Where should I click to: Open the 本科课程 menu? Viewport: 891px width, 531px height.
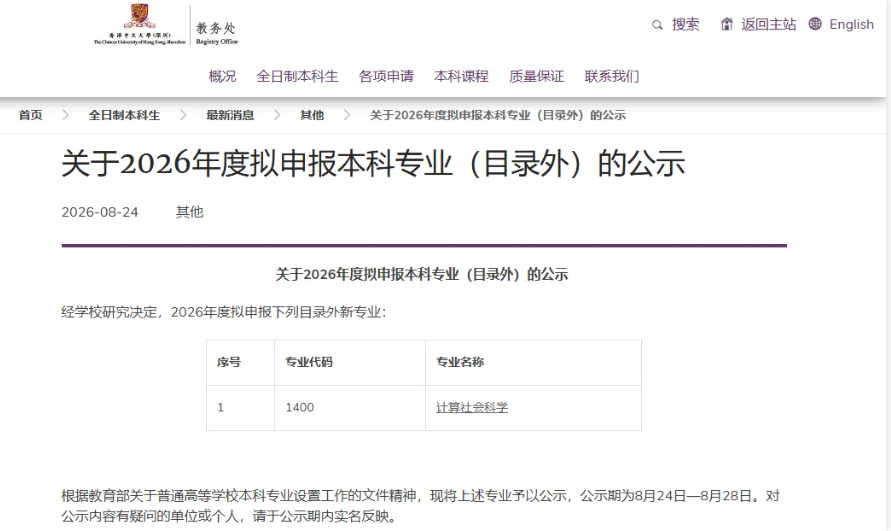[x=461, y=76]
